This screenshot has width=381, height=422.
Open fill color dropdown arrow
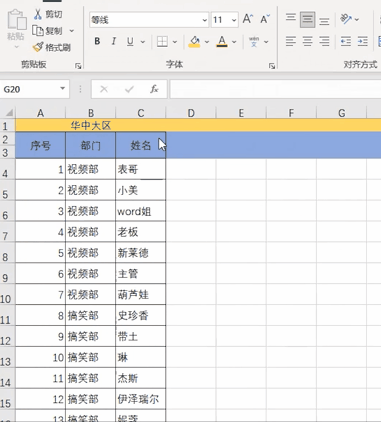click(x=207, y=42)
